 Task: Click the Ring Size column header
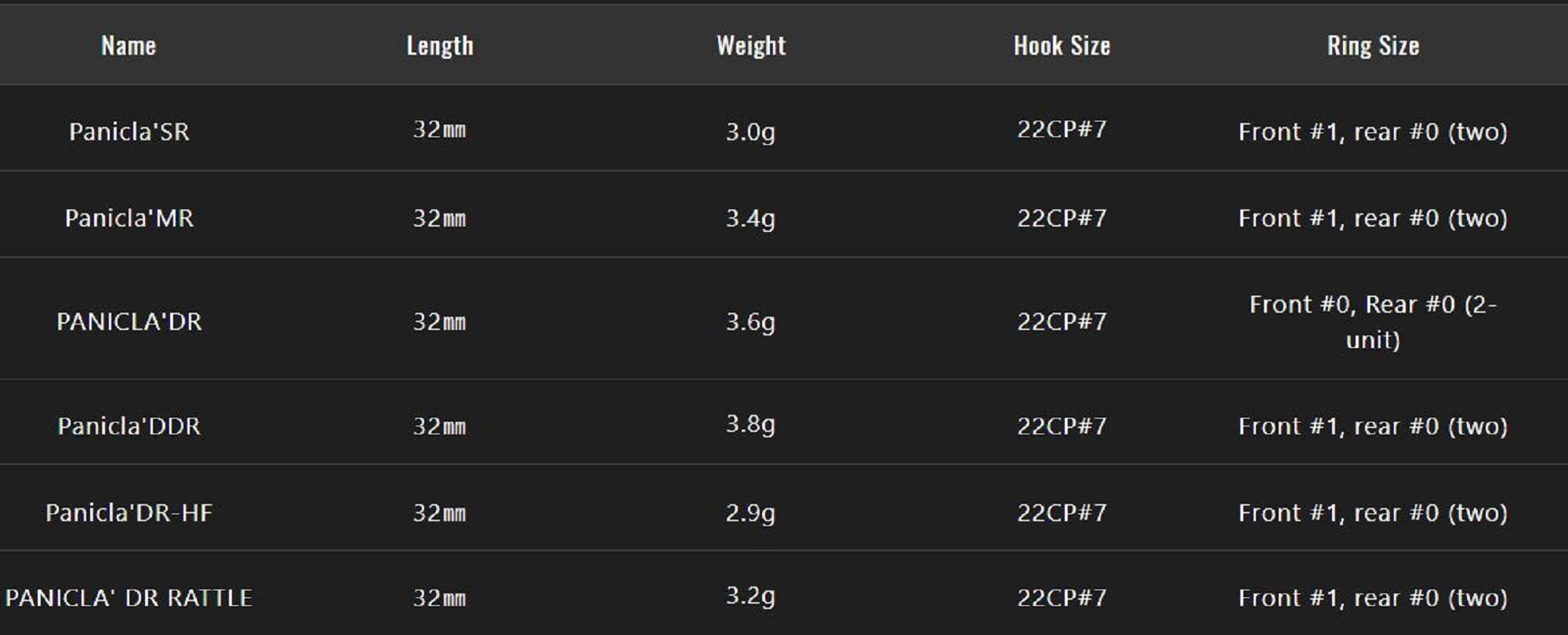[x=1373, y=45]
